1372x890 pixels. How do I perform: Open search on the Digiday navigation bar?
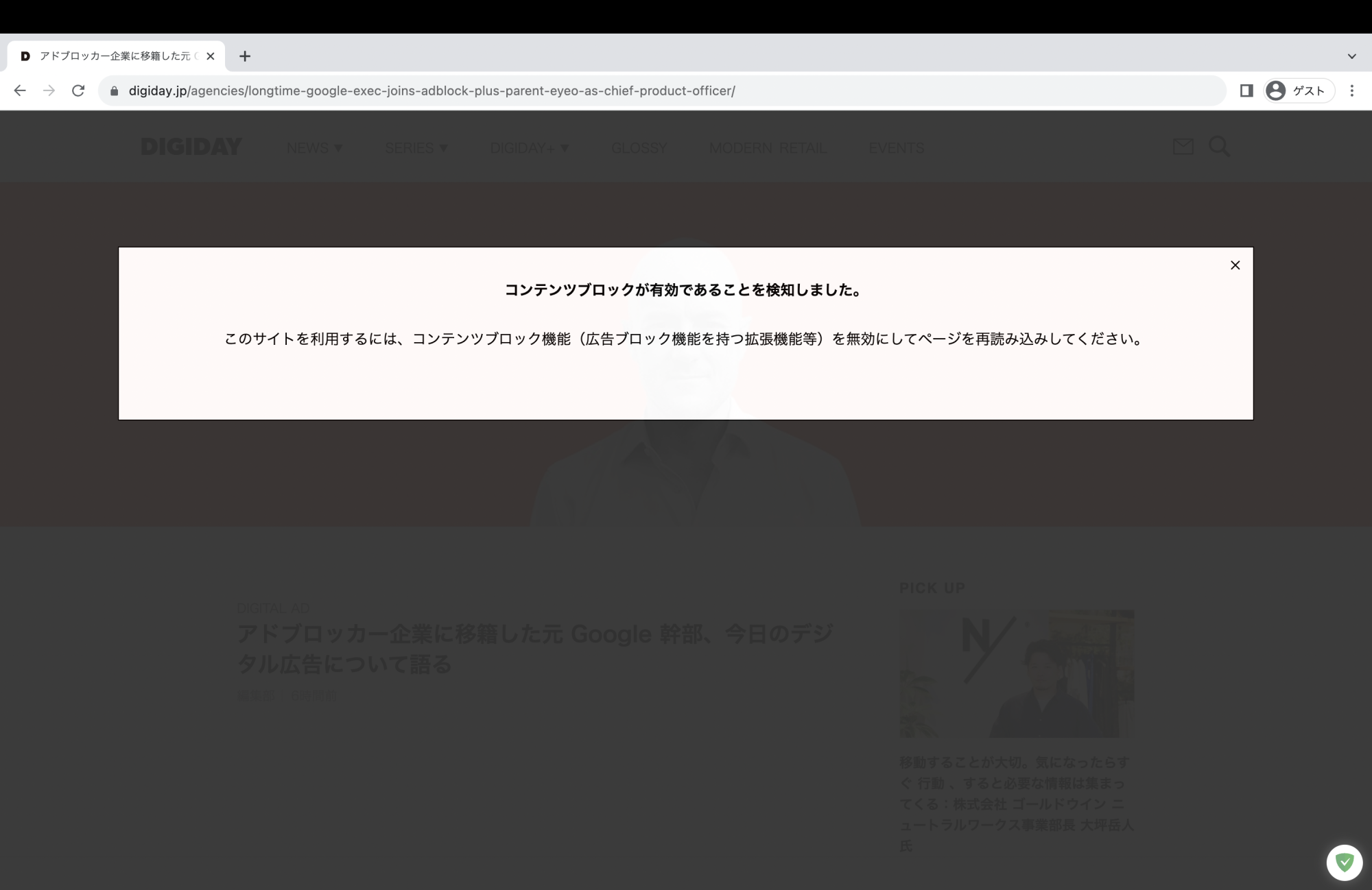point(1220,147)
